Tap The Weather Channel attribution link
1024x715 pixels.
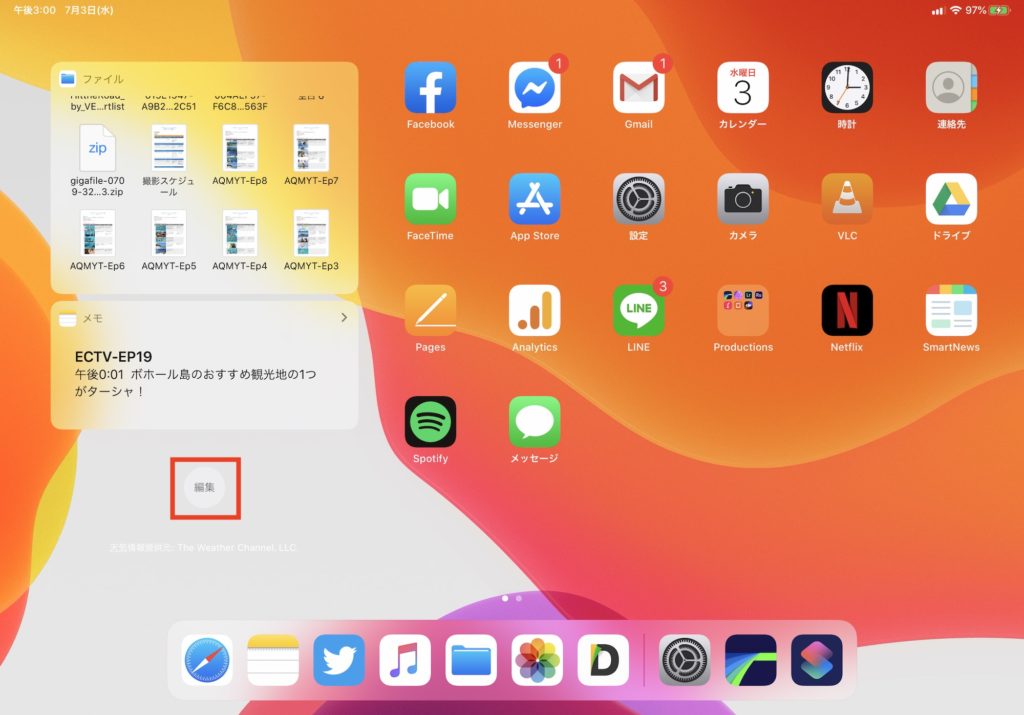tap(203, 547)
